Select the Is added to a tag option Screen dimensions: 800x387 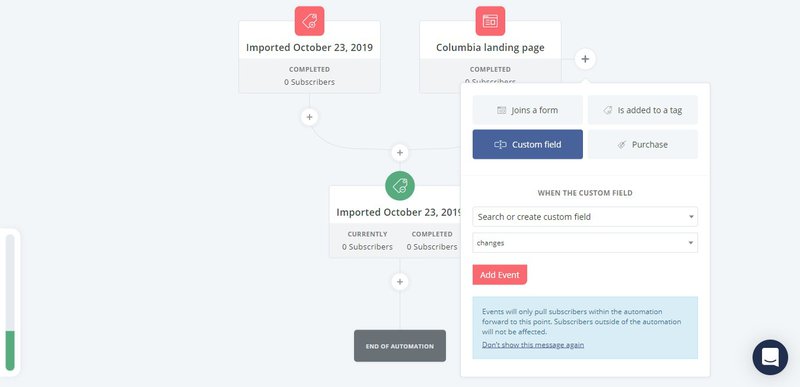pos(643,110)
